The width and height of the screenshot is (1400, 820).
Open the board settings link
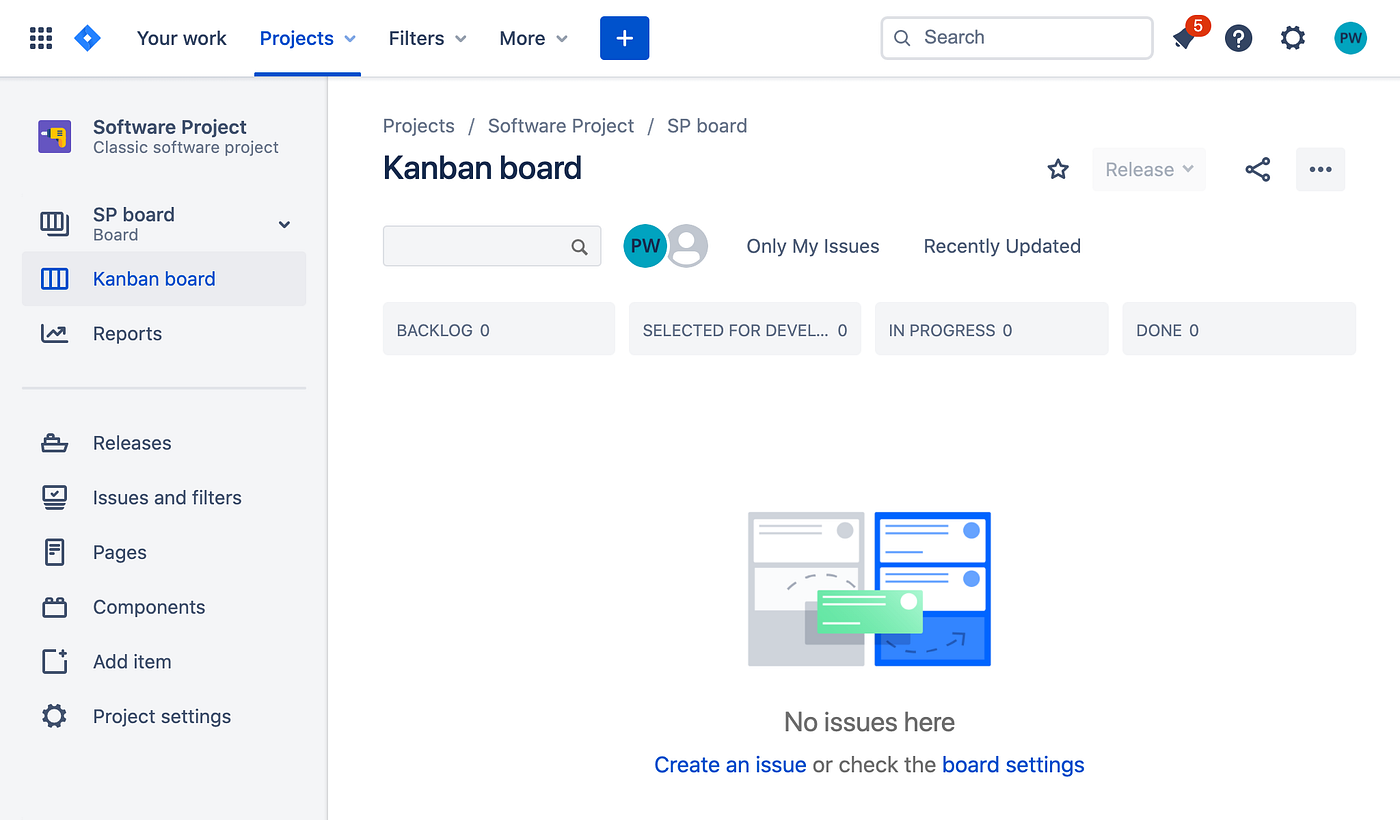tap(1013, 765)
